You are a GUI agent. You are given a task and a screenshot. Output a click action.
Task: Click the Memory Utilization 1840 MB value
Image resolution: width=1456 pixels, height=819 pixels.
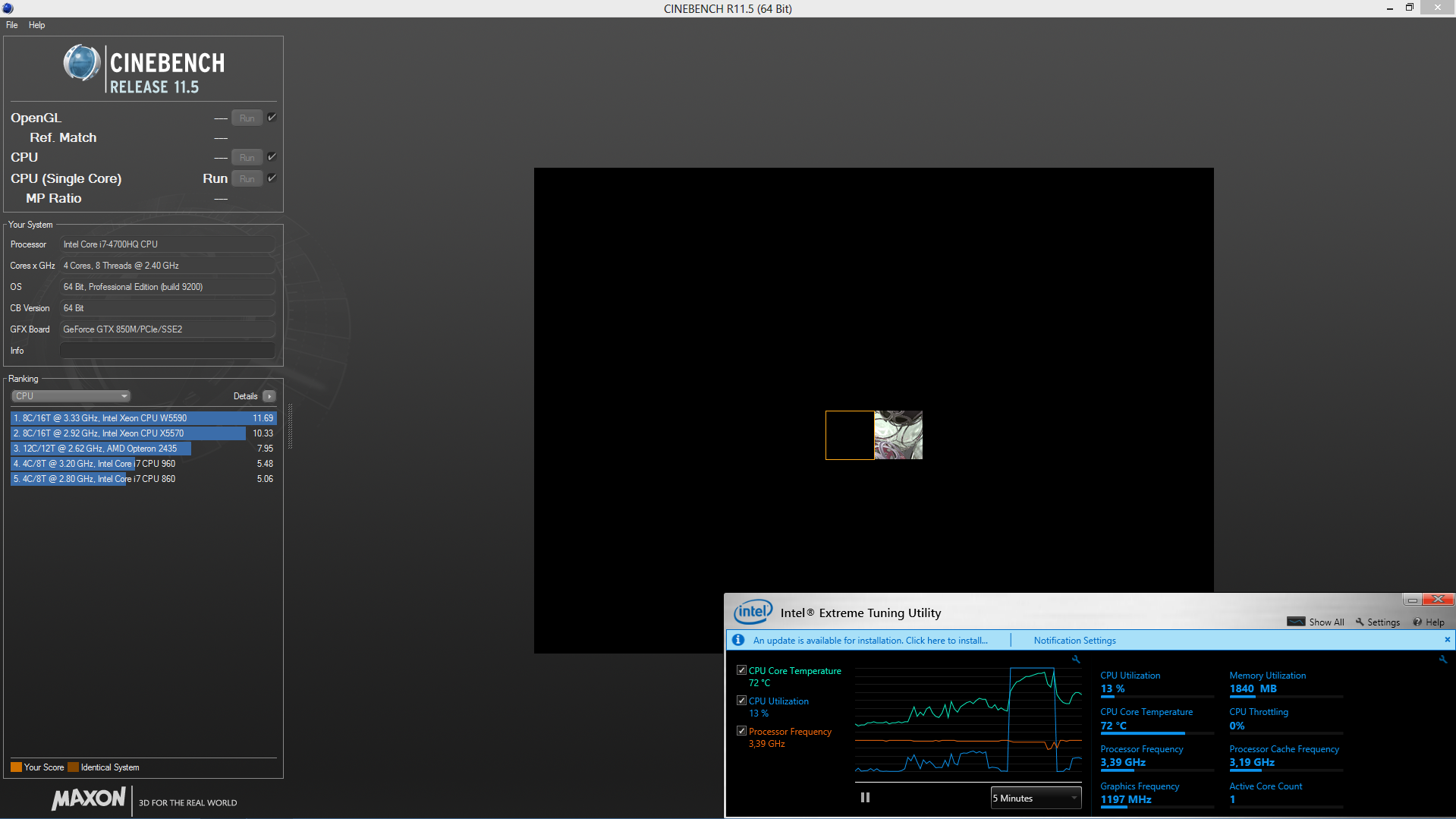coord(1253,689)
